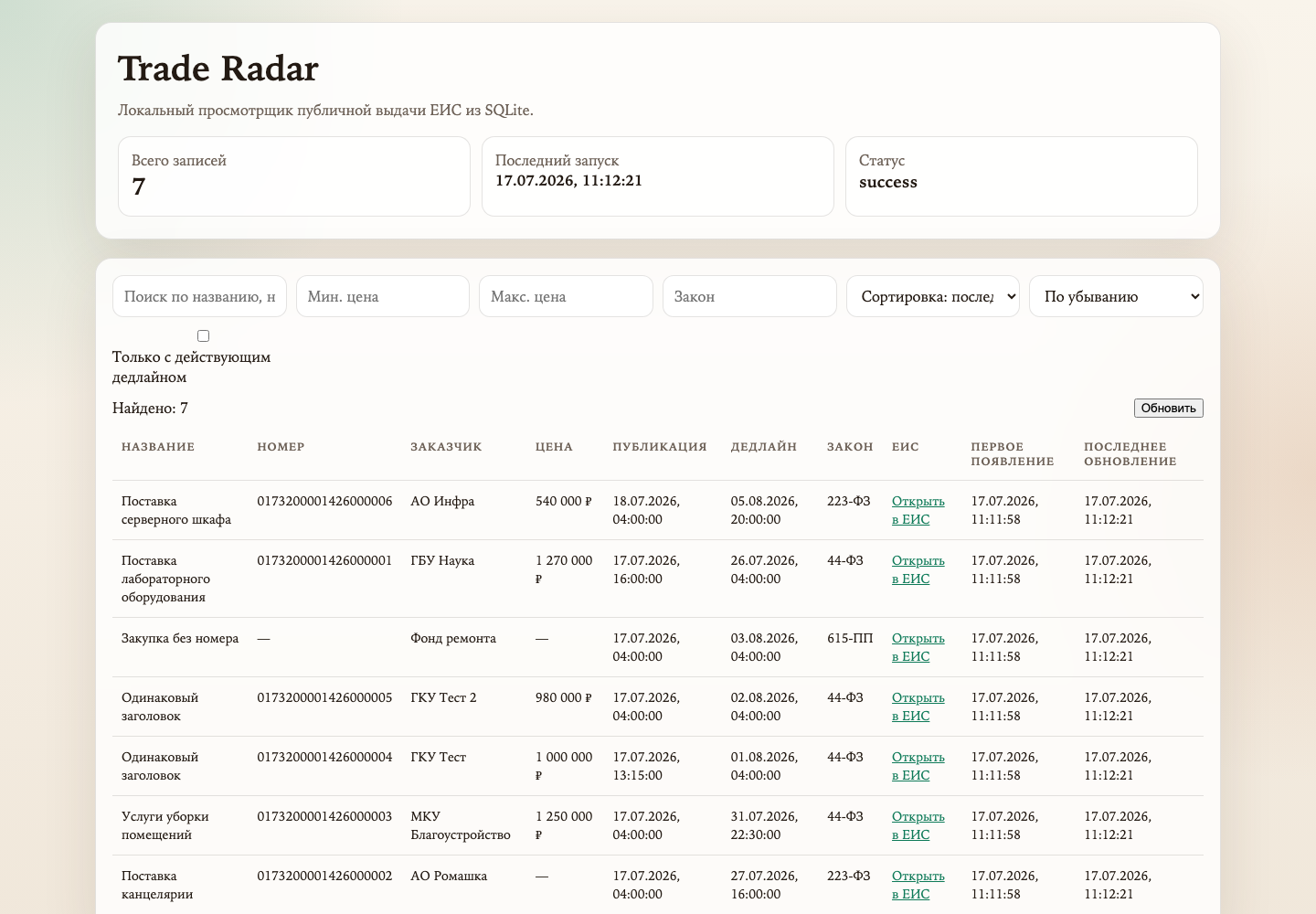
Task: Open the EIS link for the ГБУ Наука row
Action: 918,569
